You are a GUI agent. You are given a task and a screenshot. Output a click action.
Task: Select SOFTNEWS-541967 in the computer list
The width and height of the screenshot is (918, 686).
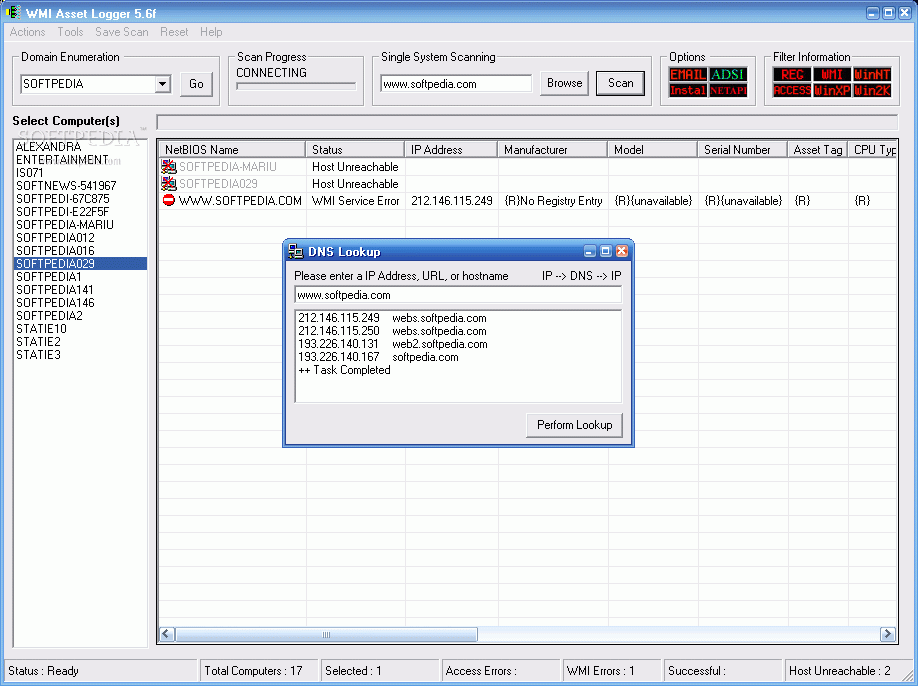[x=80, y=186]
